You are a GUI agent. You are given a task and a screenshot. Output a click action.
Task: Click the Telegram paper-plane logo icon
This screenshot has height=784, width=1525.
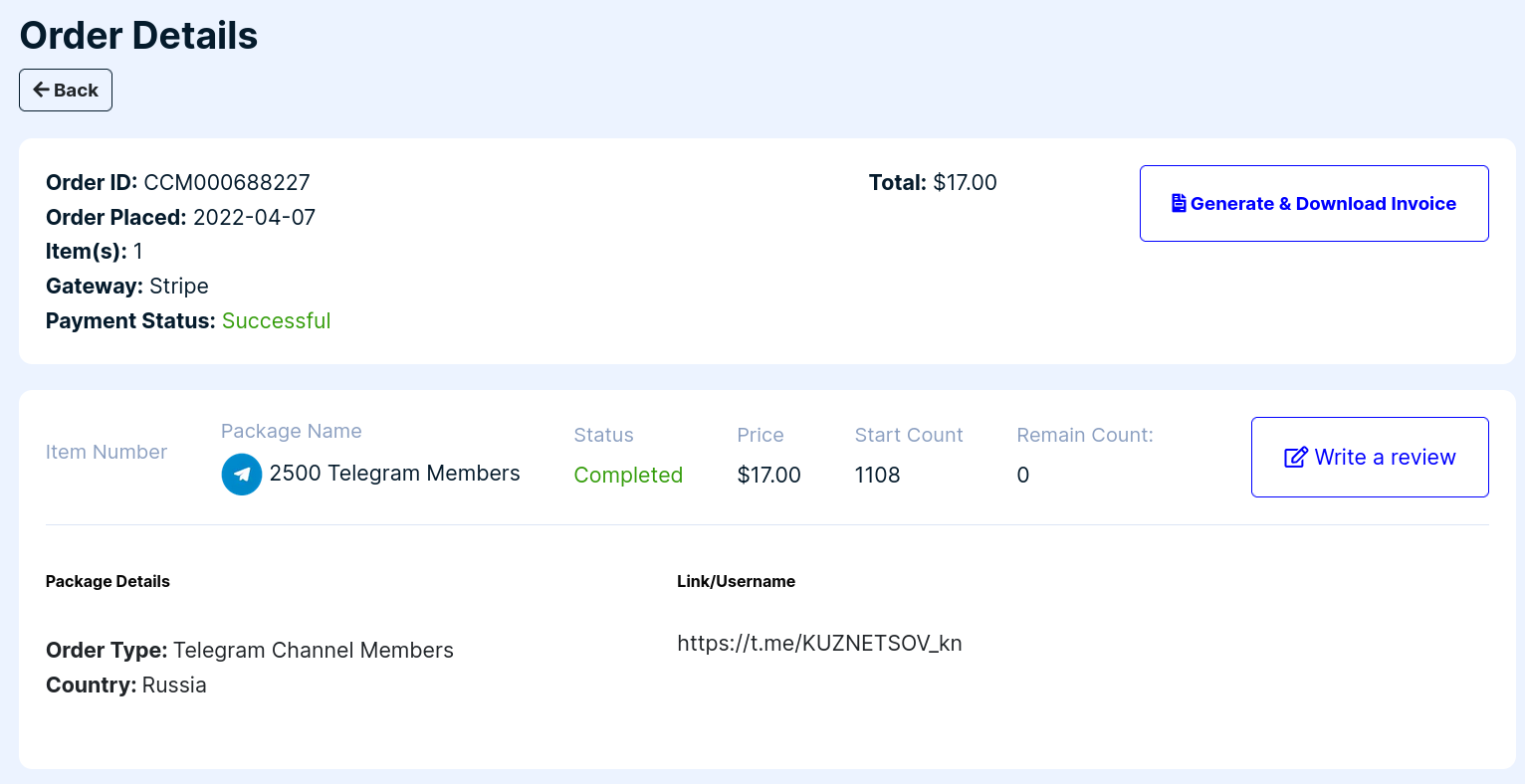coord(242,475)
